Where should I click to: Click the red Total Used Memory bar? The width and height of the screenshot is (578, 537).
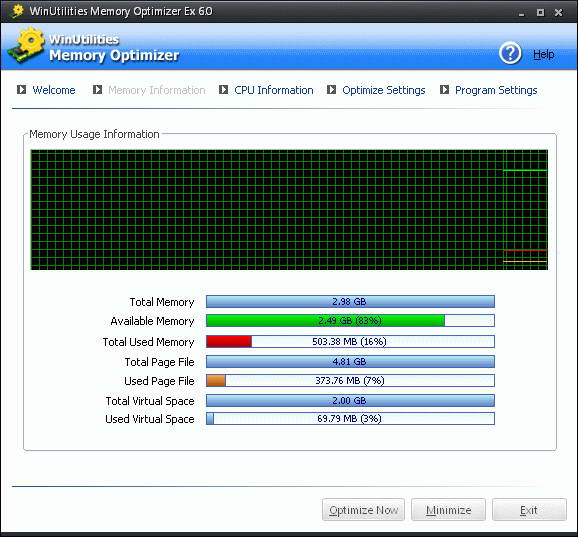[350, 342]
